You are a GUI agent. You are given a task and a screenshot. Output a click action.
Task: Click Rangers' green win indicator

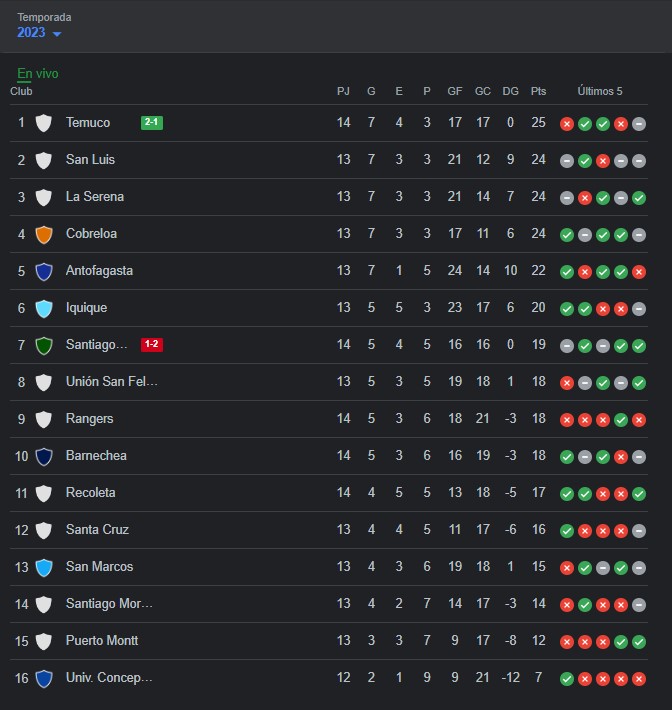(621, 420)
